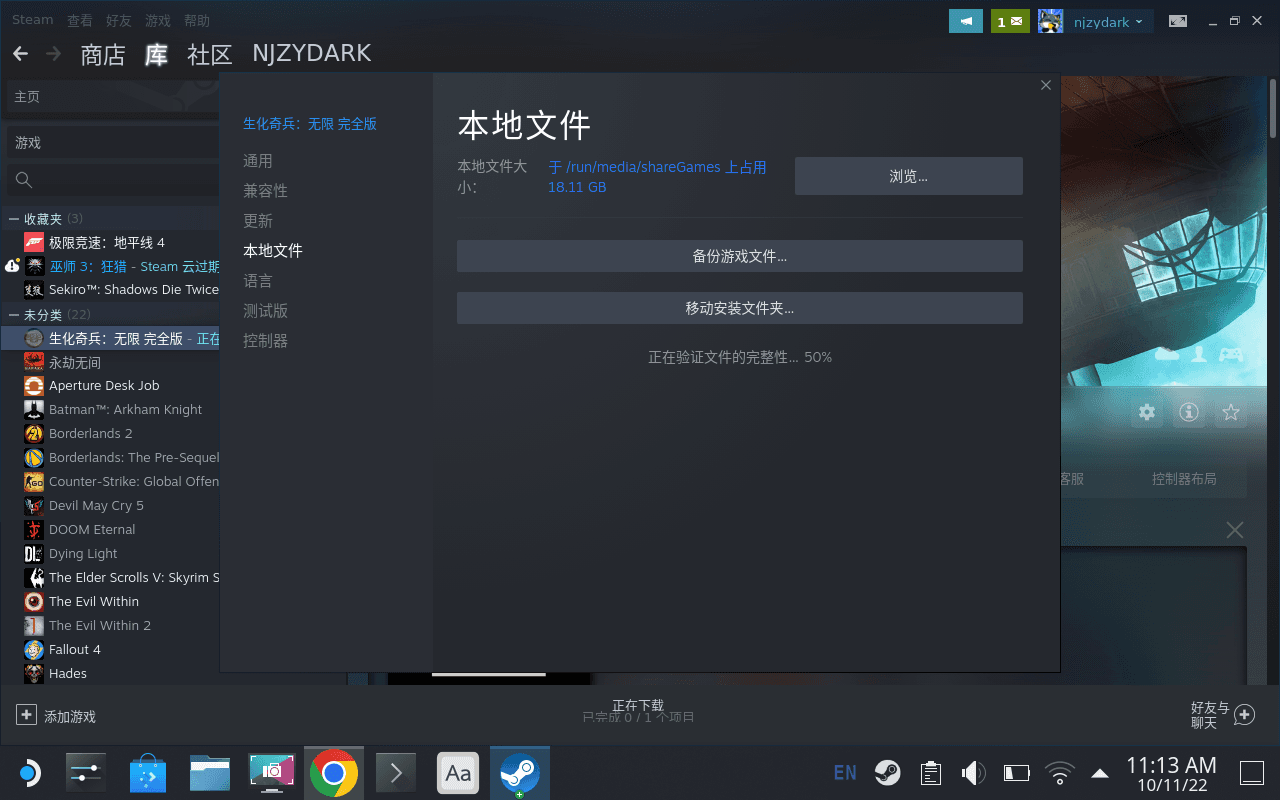Select 兼容性 in properties sidebar
This screenshot has height=800, width=1280.
coord(265,191)
